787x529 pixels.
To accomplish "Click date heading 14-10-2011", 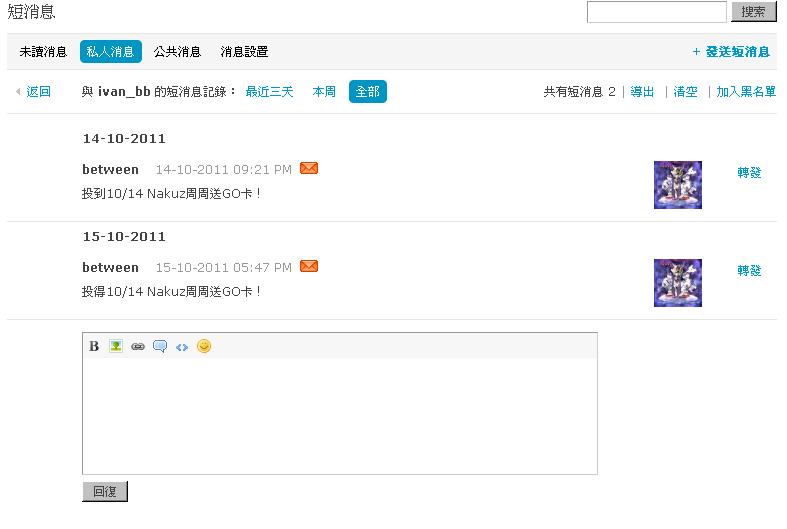I will (x=124, y=139).
